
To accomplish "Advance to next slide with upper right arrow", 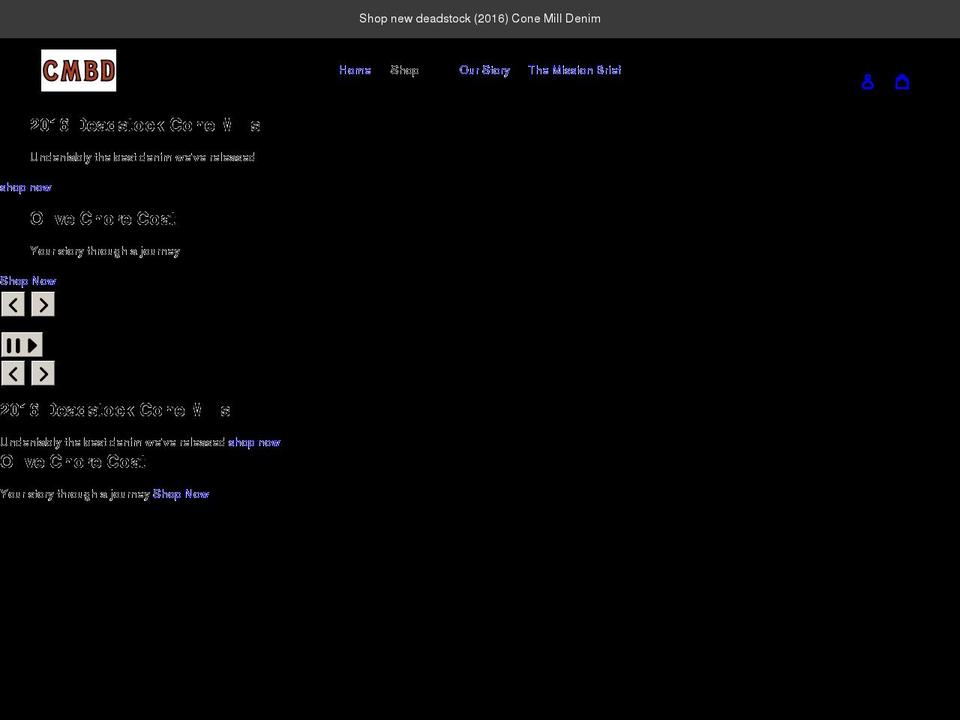I will point(43,304).
